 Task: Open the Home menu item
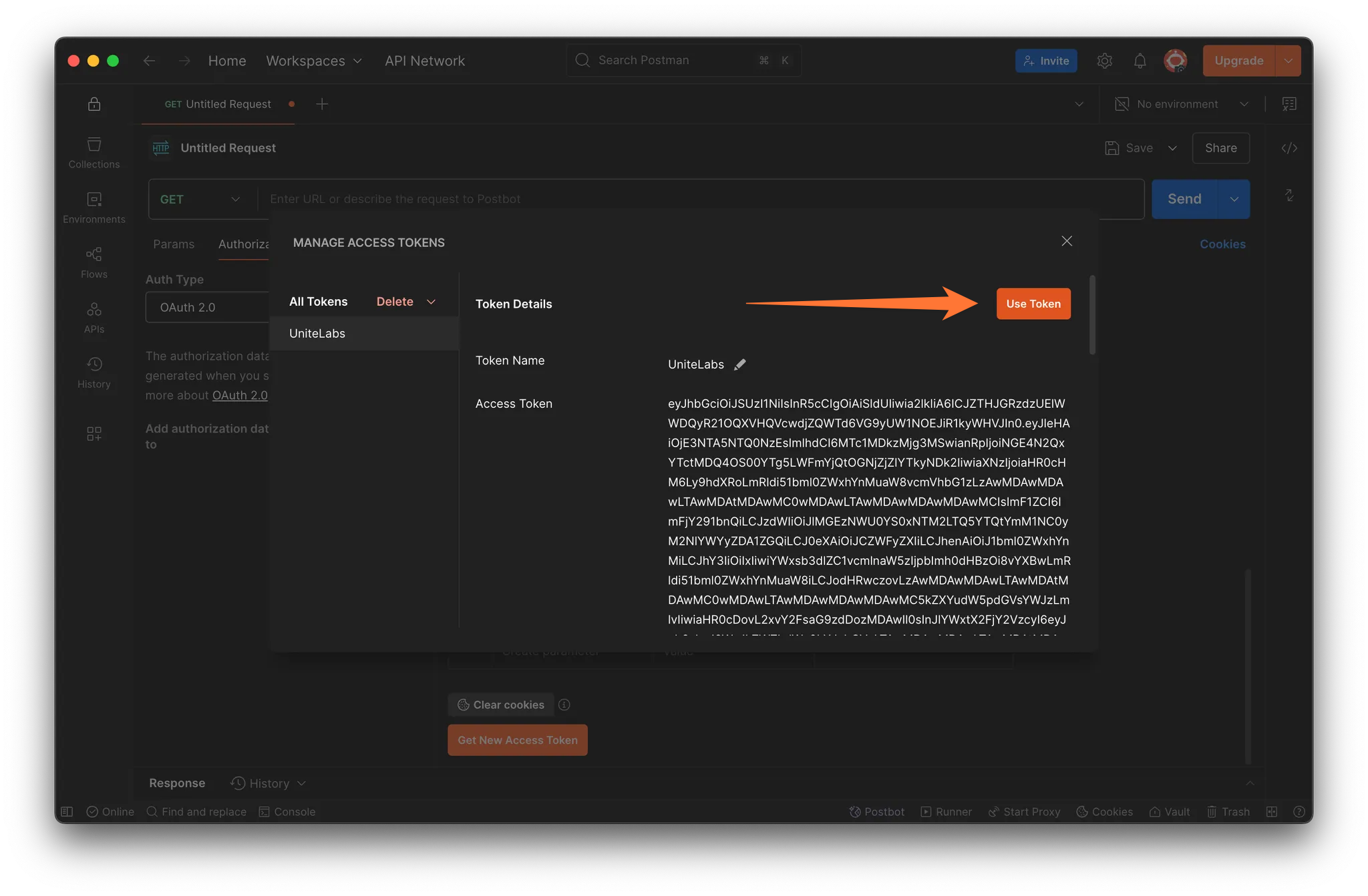pyautogui.click(x=226, y=61)
